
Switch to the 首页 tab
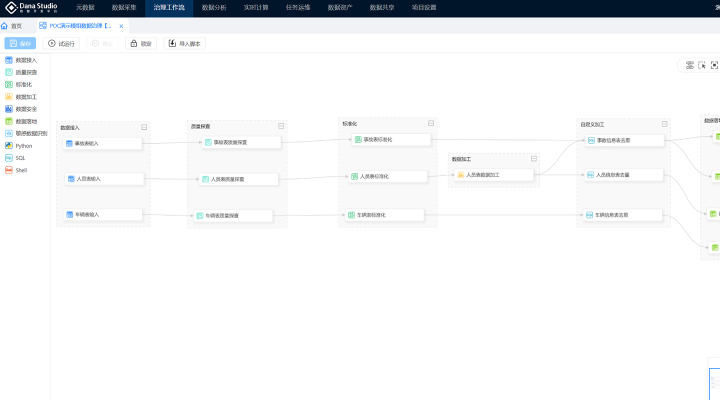click(12, 26)
